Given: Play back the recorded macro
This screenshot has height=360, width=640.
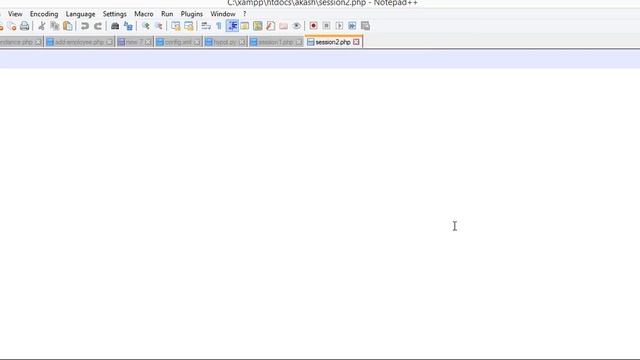Looking at the screenshot, I should pos(339,26).
